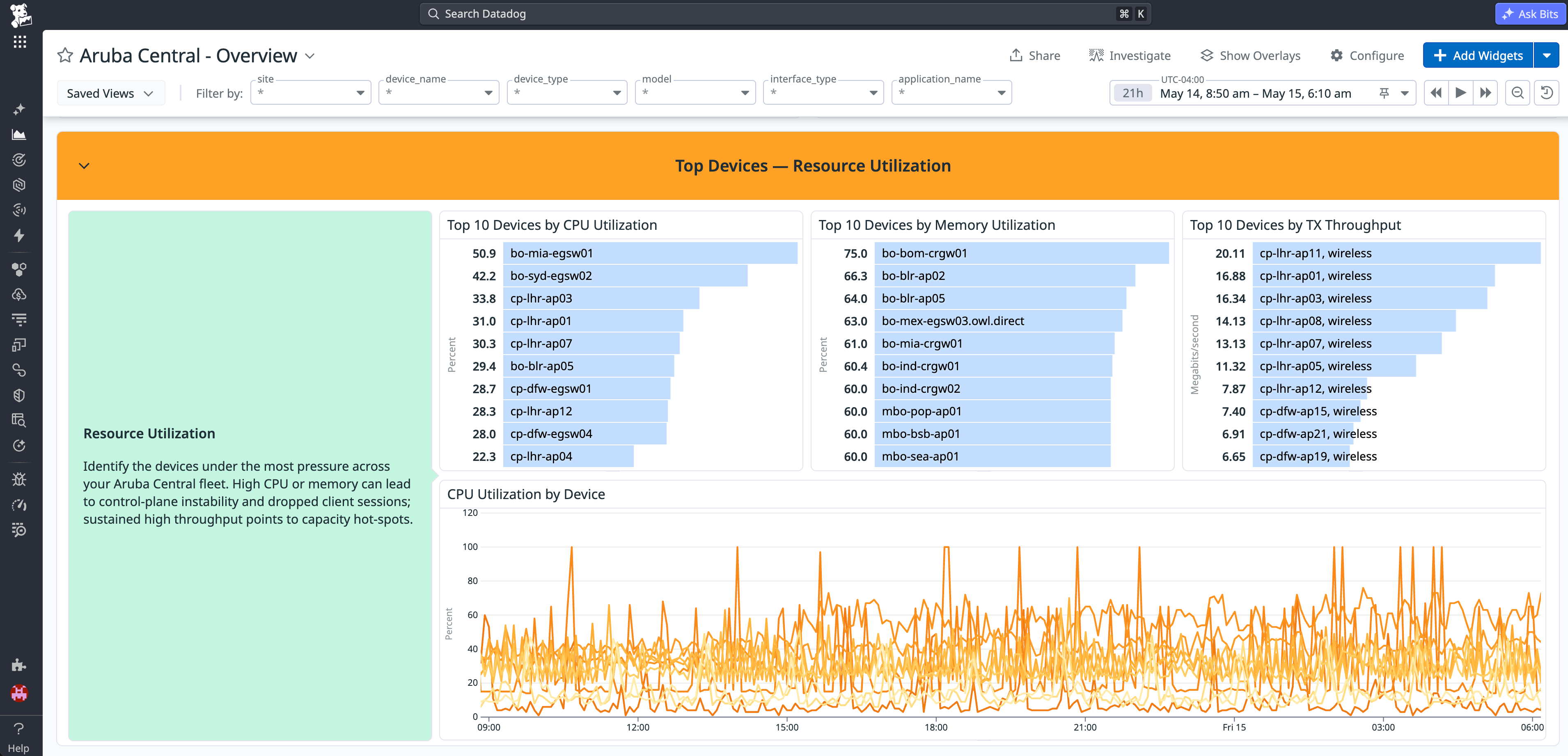Click the sparkle icon in sidebar
Viewport: 1568px width, 756px height.
[19, 110]
